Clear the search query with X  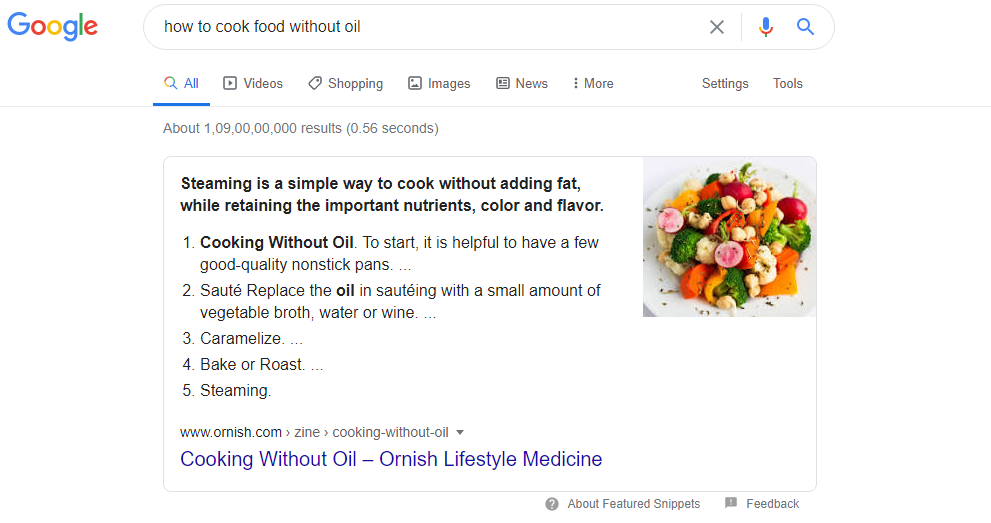click(x=716, y=27)
